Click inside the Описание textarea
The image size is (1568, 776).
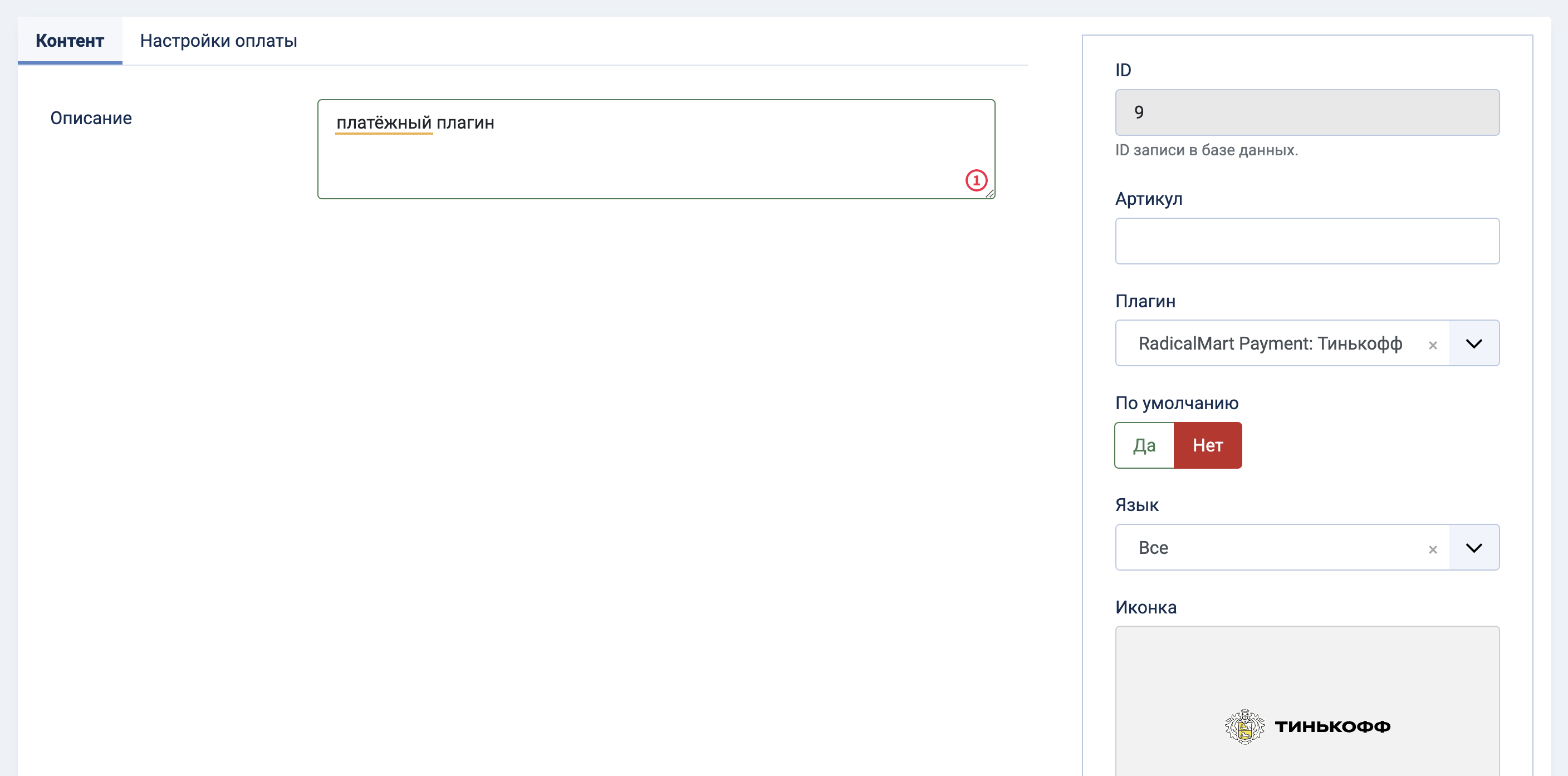[x=656, y=149]
